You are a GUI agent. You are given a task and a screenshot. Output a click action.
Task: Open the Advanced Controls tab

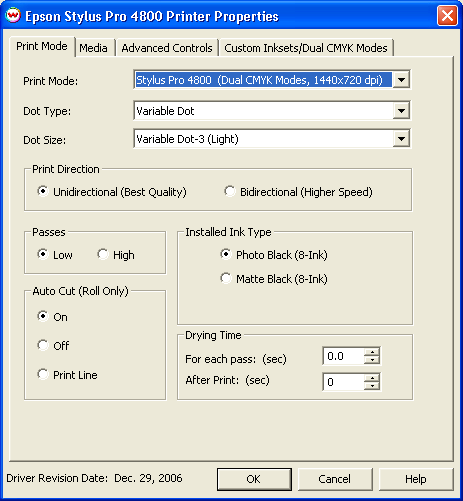coord(167,48)
